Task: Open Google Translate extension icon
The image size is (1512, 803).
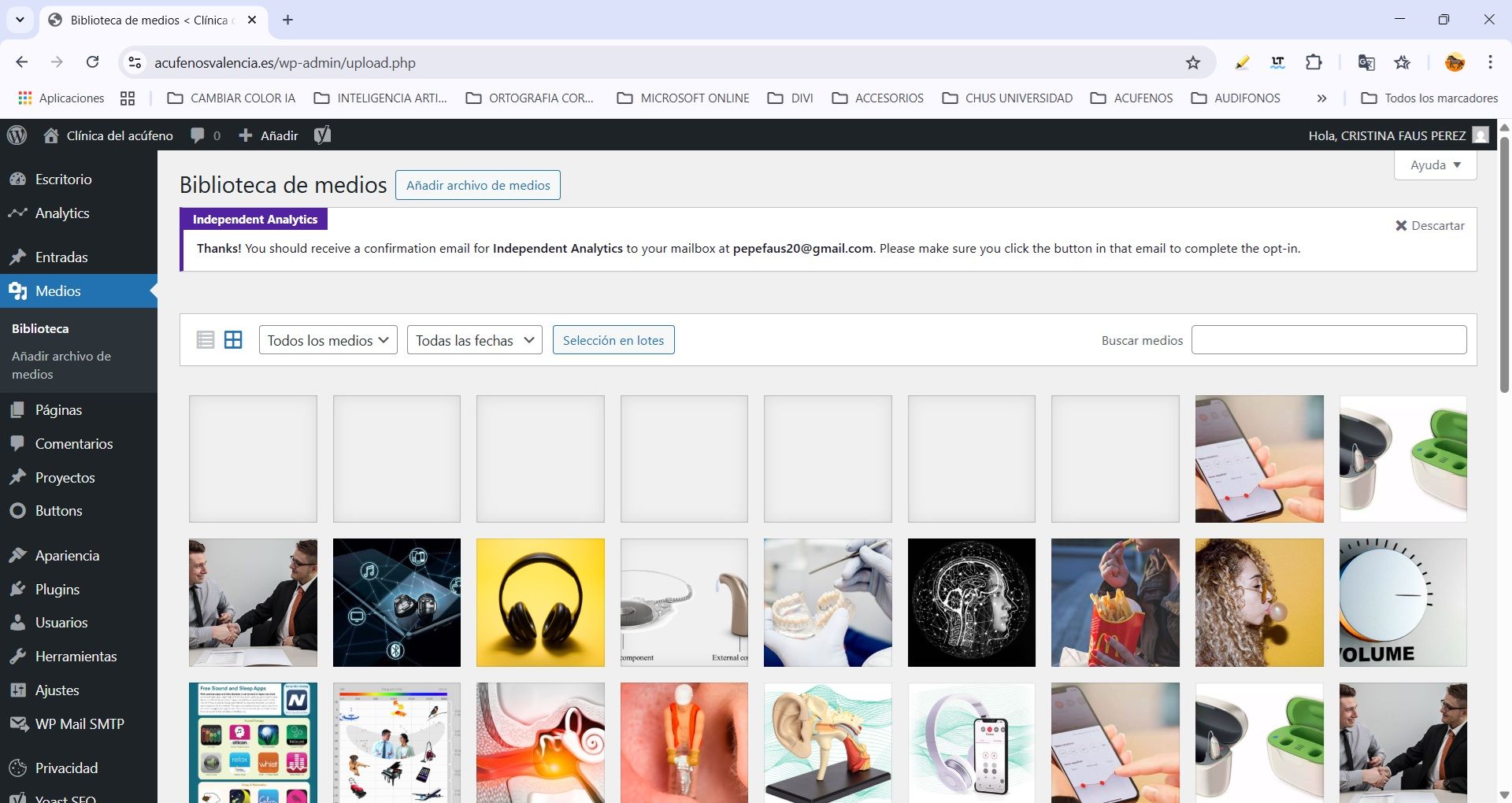Action: pos(1366,62)
